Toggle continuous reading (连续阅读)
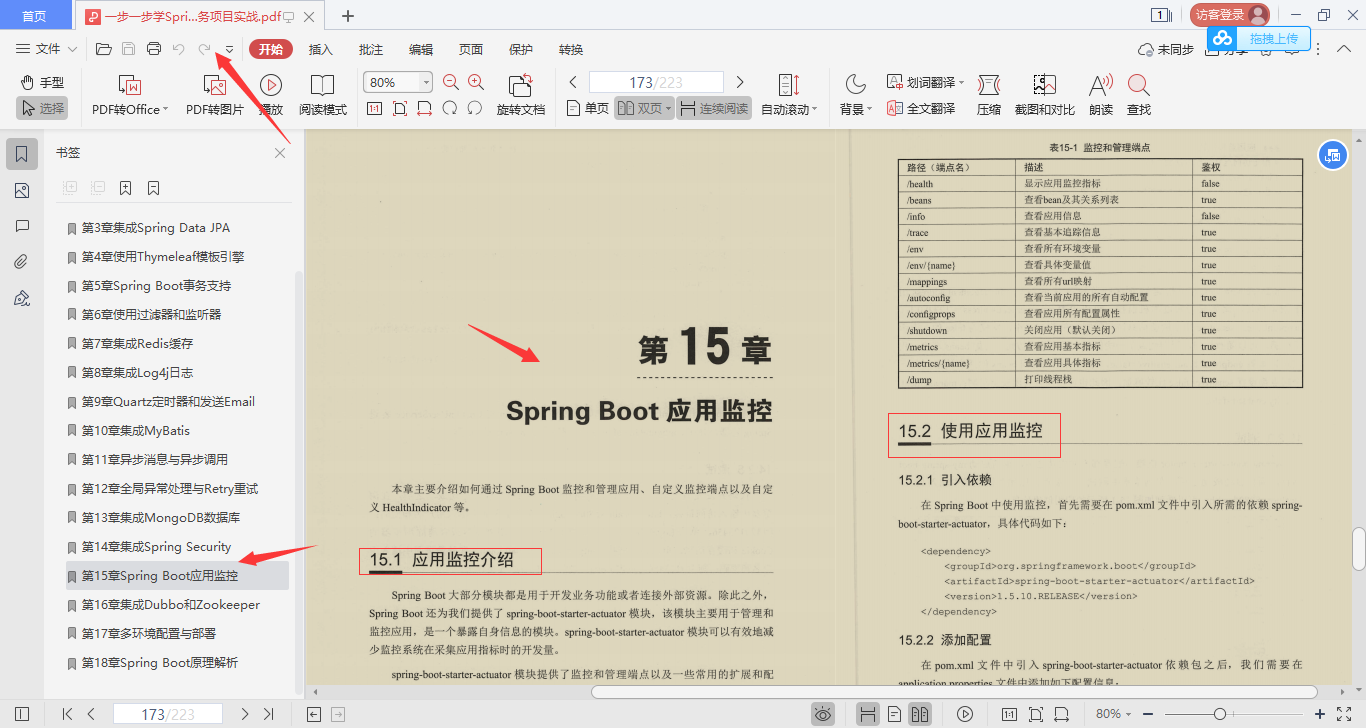1366x728 pixels. (x=714, y=108)
